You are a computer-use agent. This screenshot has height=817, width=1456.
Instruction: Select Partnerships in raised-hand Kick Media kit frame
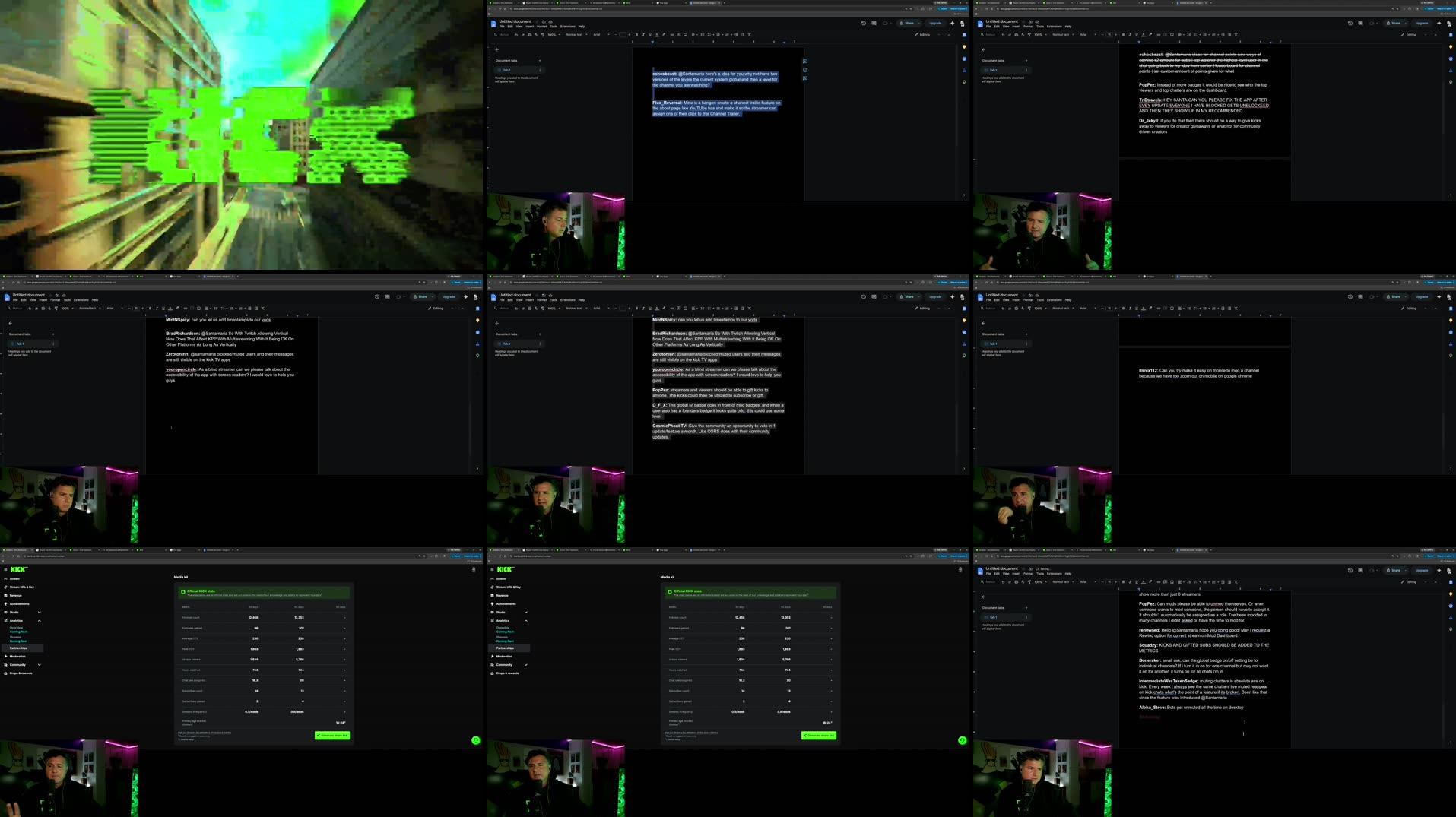[23, 648]
